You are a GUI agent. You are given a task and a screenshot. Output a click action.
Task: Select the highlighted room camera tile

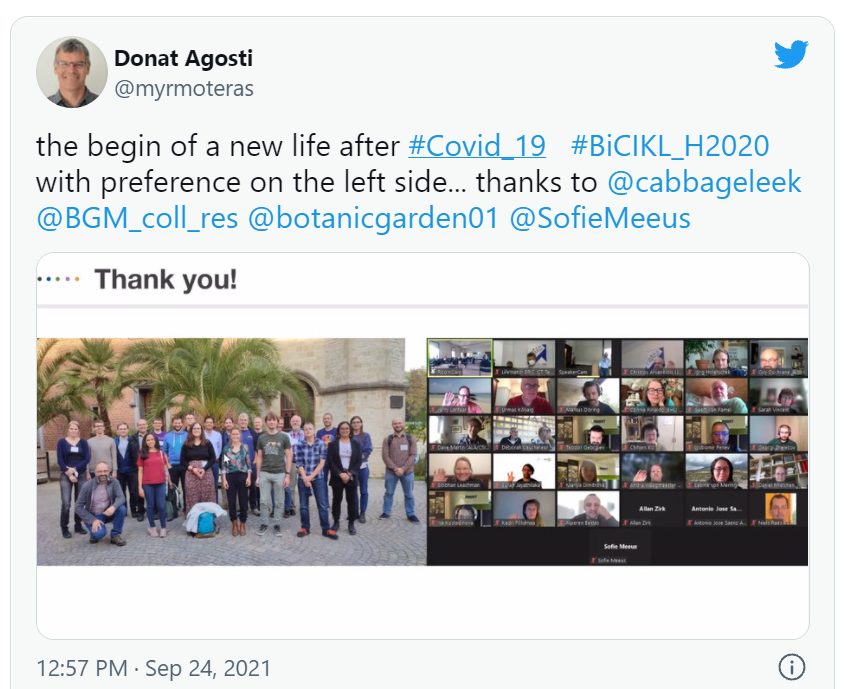point(460,357)
